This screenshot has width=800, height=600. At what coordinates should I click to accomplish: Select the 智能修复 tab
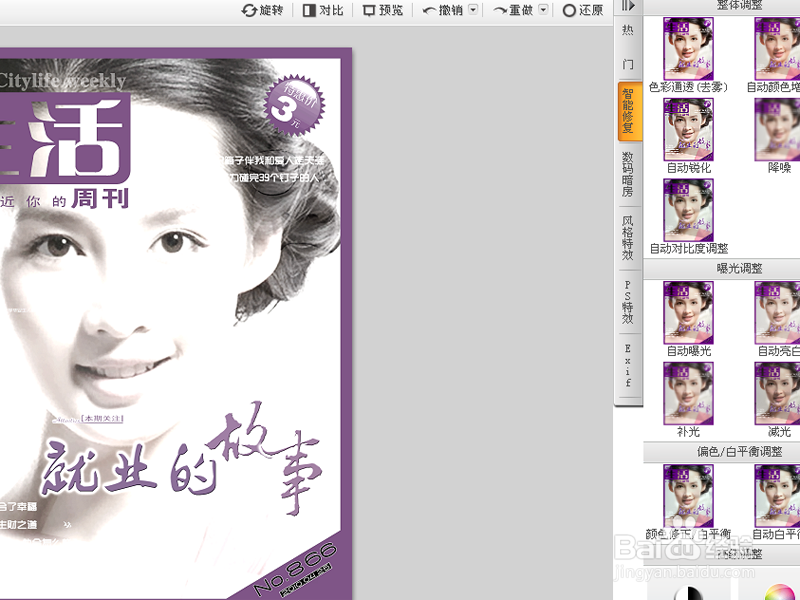628,110
